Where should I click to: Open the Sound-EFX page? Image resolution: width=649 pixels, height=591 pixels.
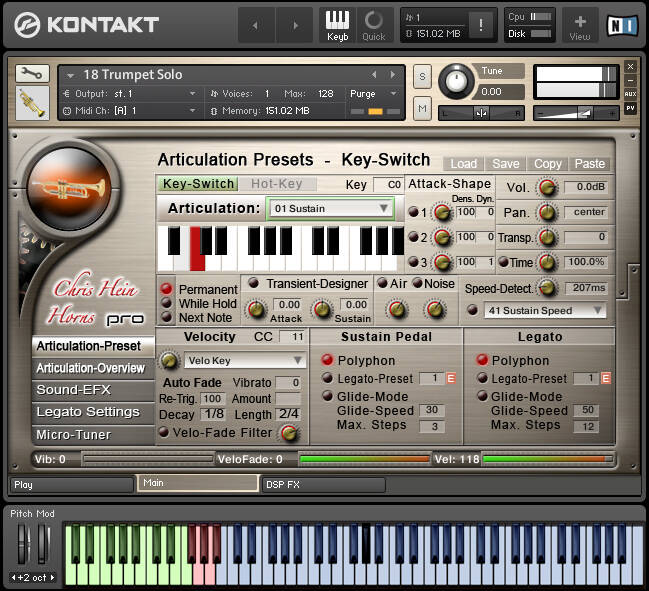coord(93,390)
